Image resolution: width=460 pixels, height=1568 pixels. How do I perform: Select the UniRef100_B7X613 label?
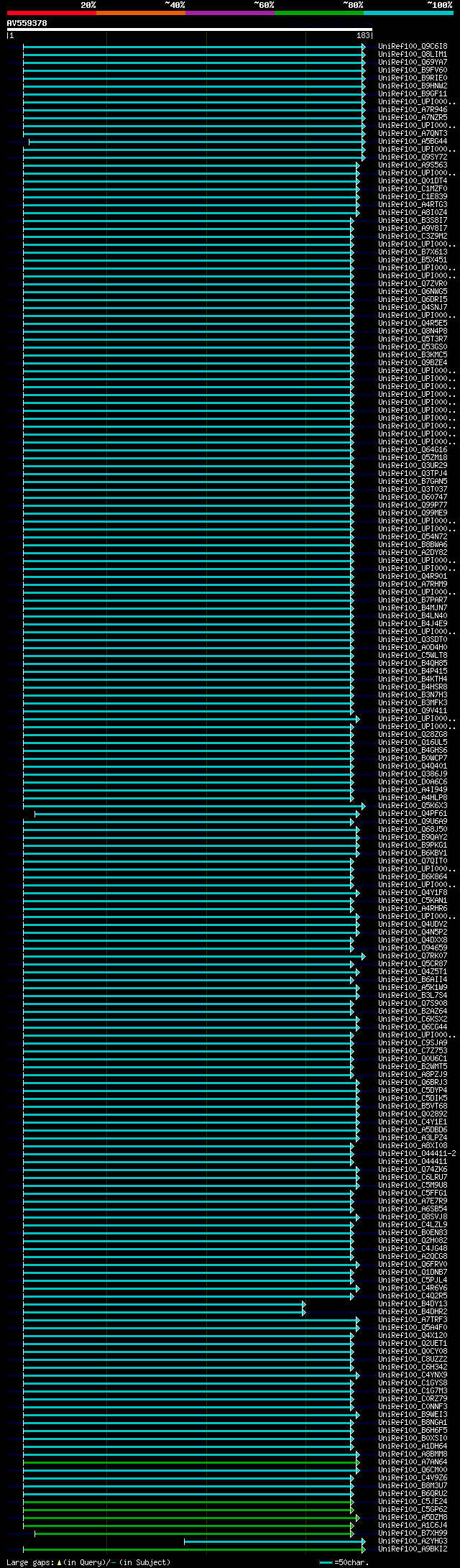pyautogui.click(x=413, y=252)
